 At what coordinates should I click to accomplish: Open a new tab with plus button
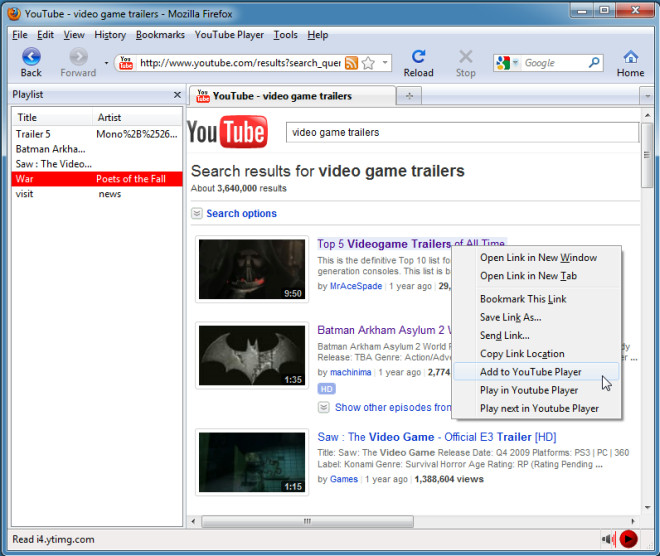(x=409, y=96)
